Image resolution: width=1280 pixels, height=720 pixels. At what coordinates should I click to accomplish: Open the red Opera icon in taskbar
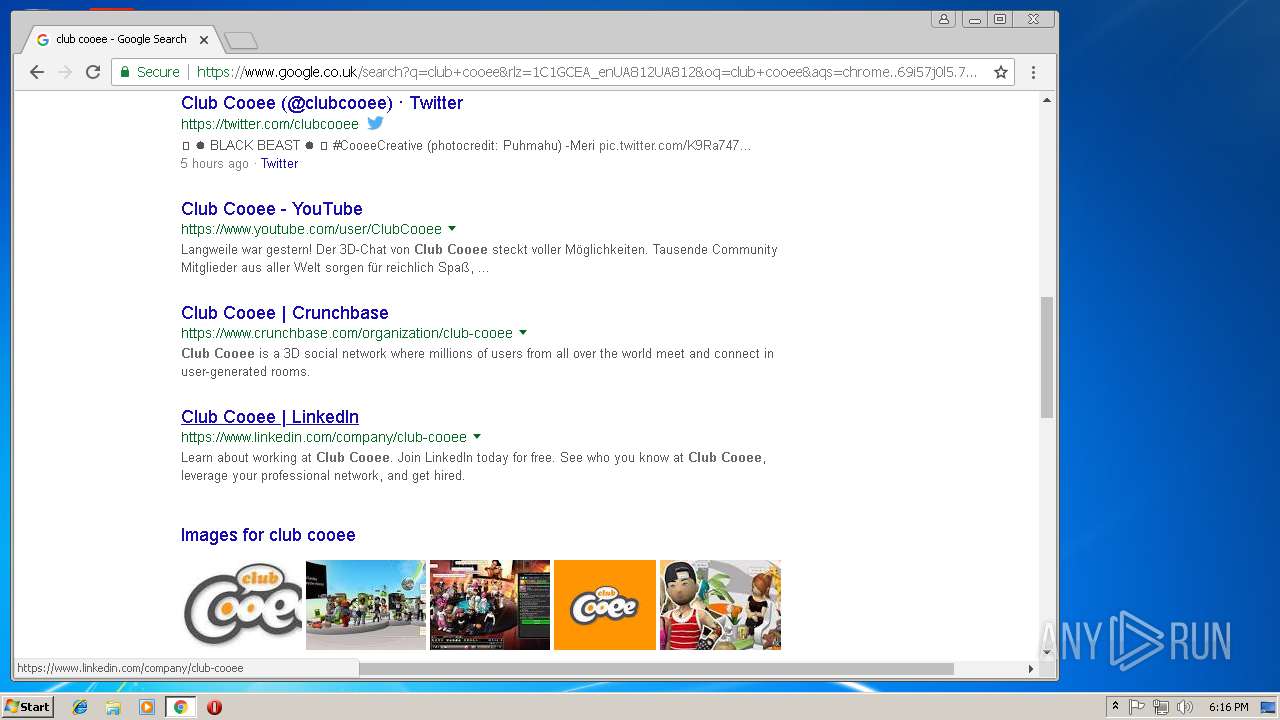click(214, 707)
